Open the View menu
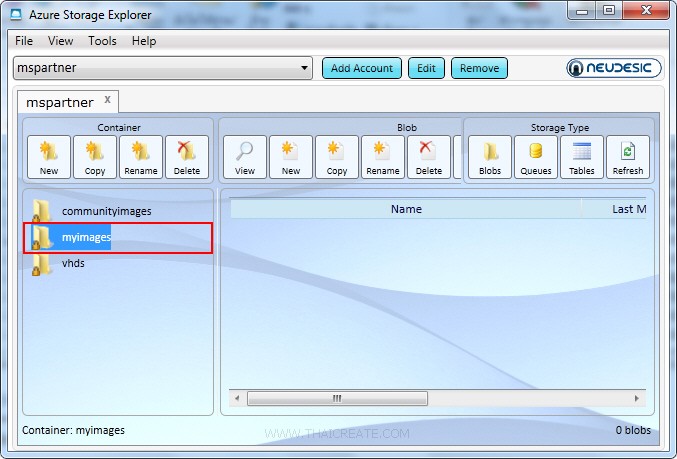Image resolution: width=677 pixels, height=459 pixels. point(60,41)
